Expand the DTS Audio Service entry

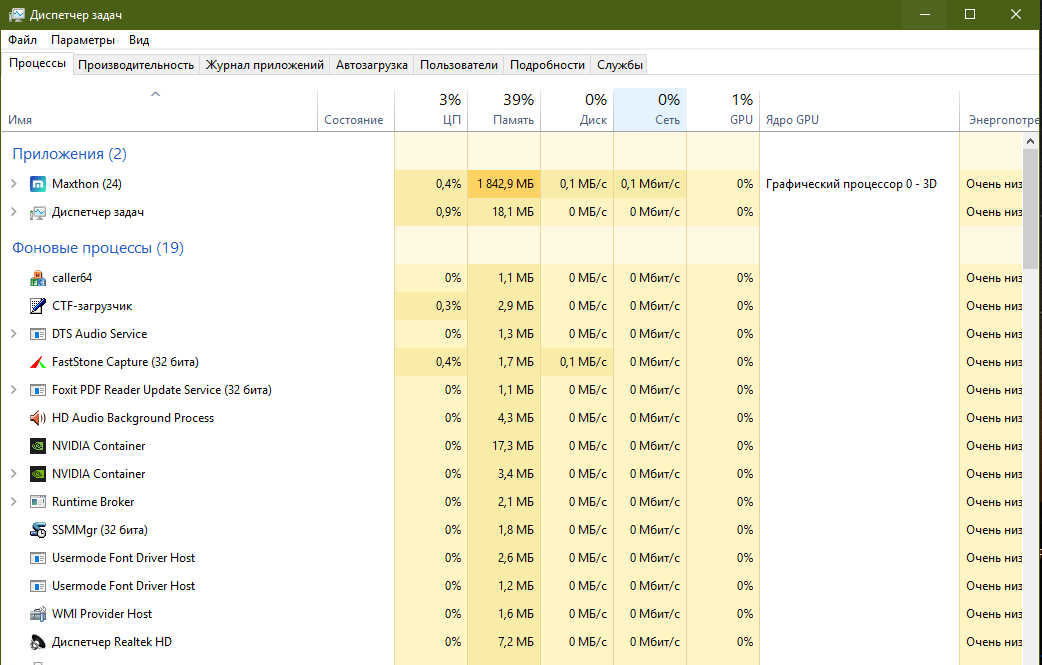pos(14,333)
